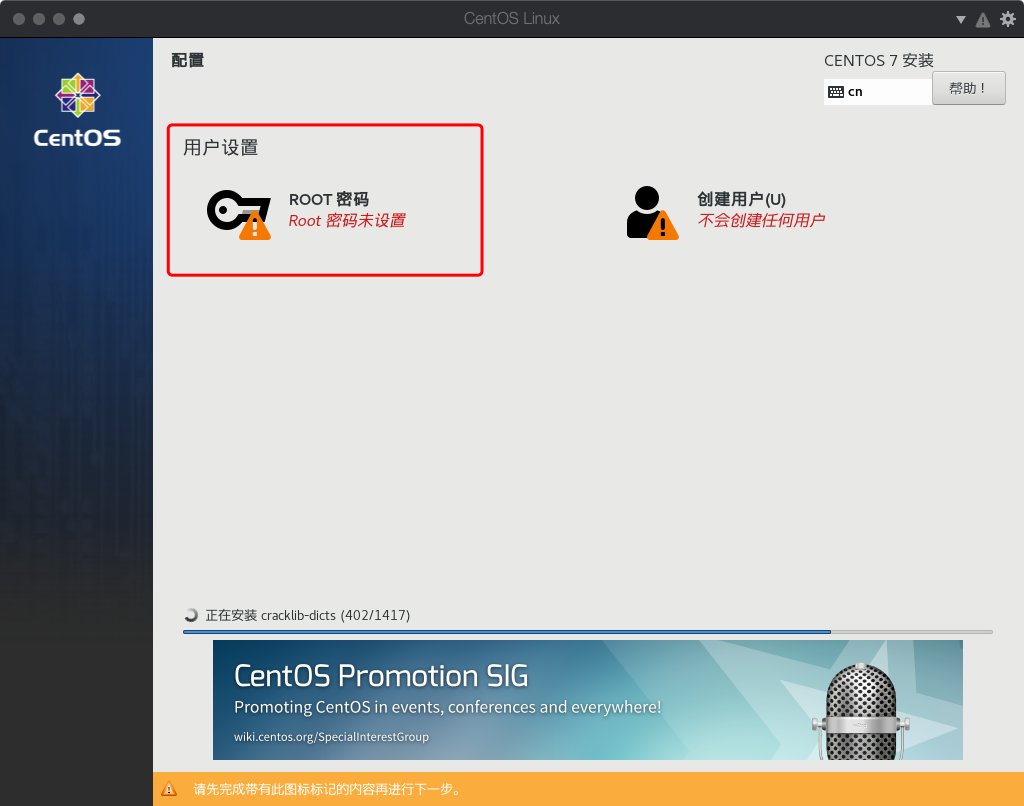Screen dimensions: 1024x806
Task: Click the 正在安装 cracklib-dicts (402/1417) status
Action: point(308,615)
